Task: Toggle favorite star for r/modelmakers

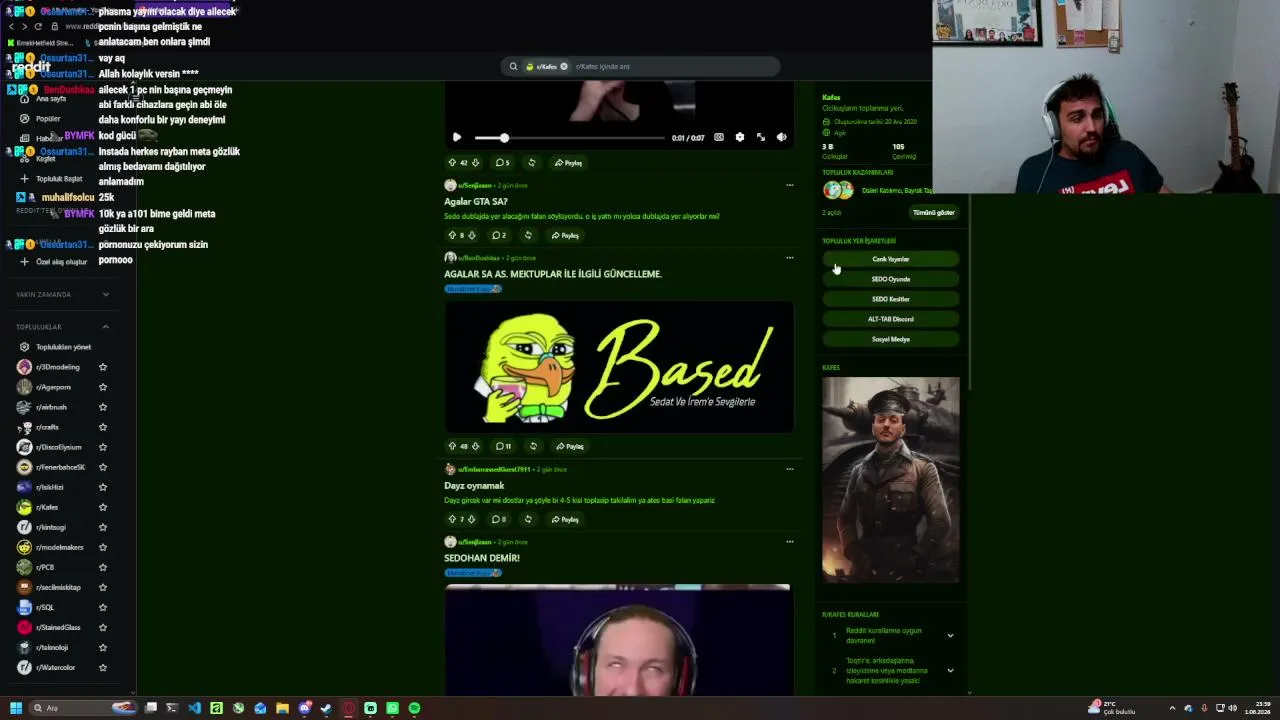Action: point(103,547)
